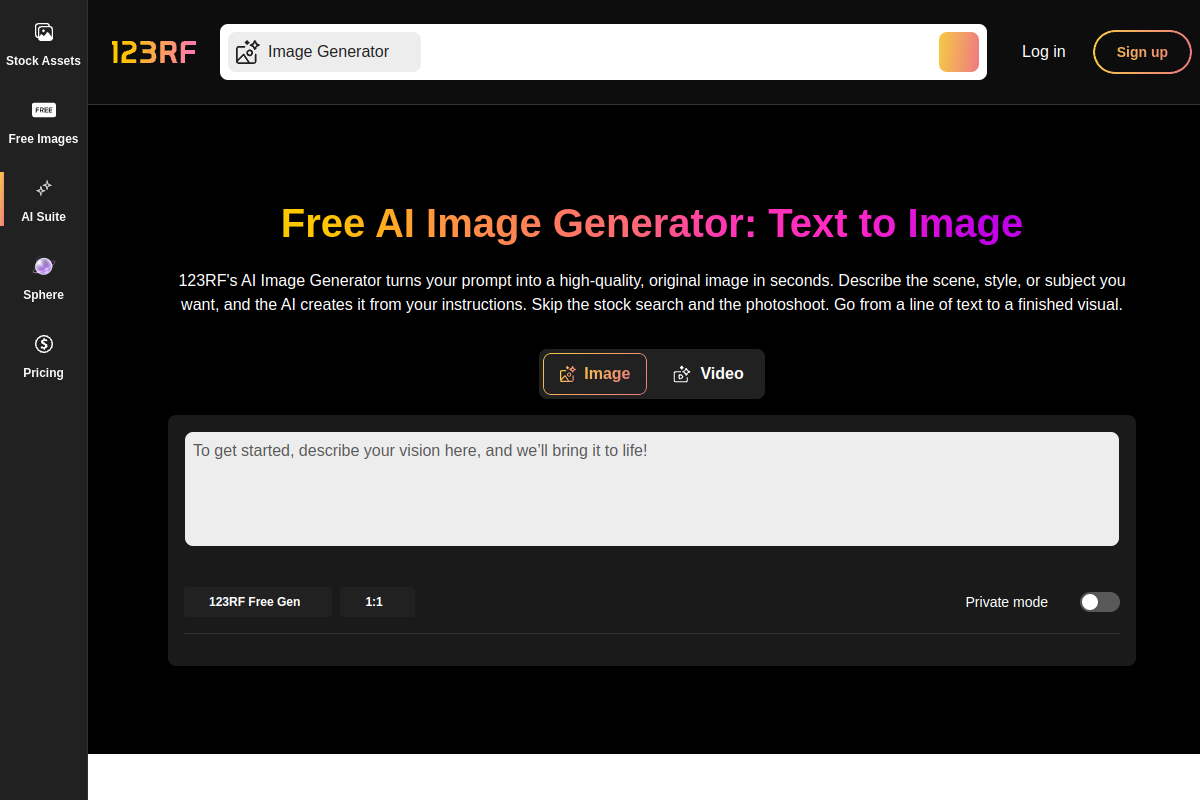The image size is (1200, 800).
Task: Click the gradient search button
Action: (x=959, y=52)
